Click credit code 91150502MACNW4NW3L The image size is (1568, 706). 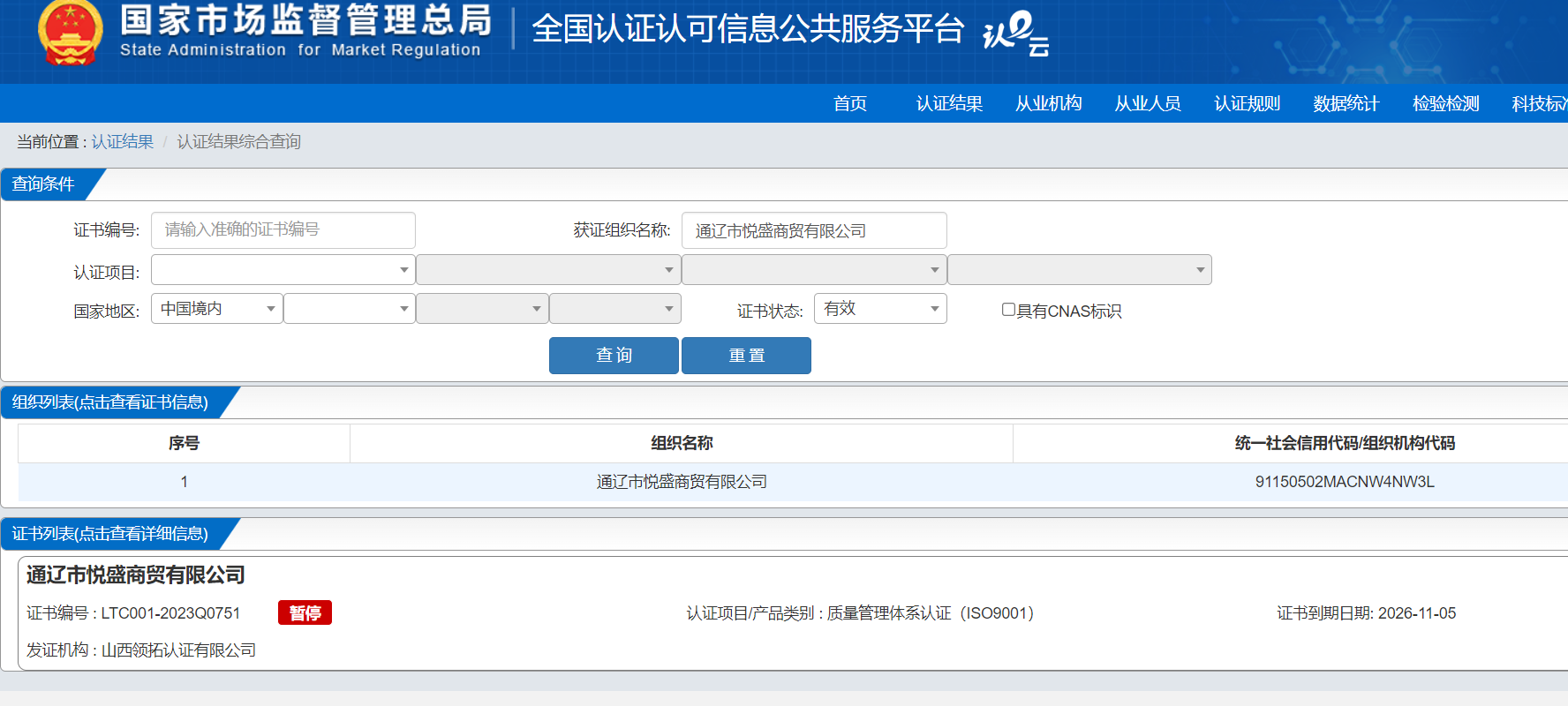coord(1345,482)
